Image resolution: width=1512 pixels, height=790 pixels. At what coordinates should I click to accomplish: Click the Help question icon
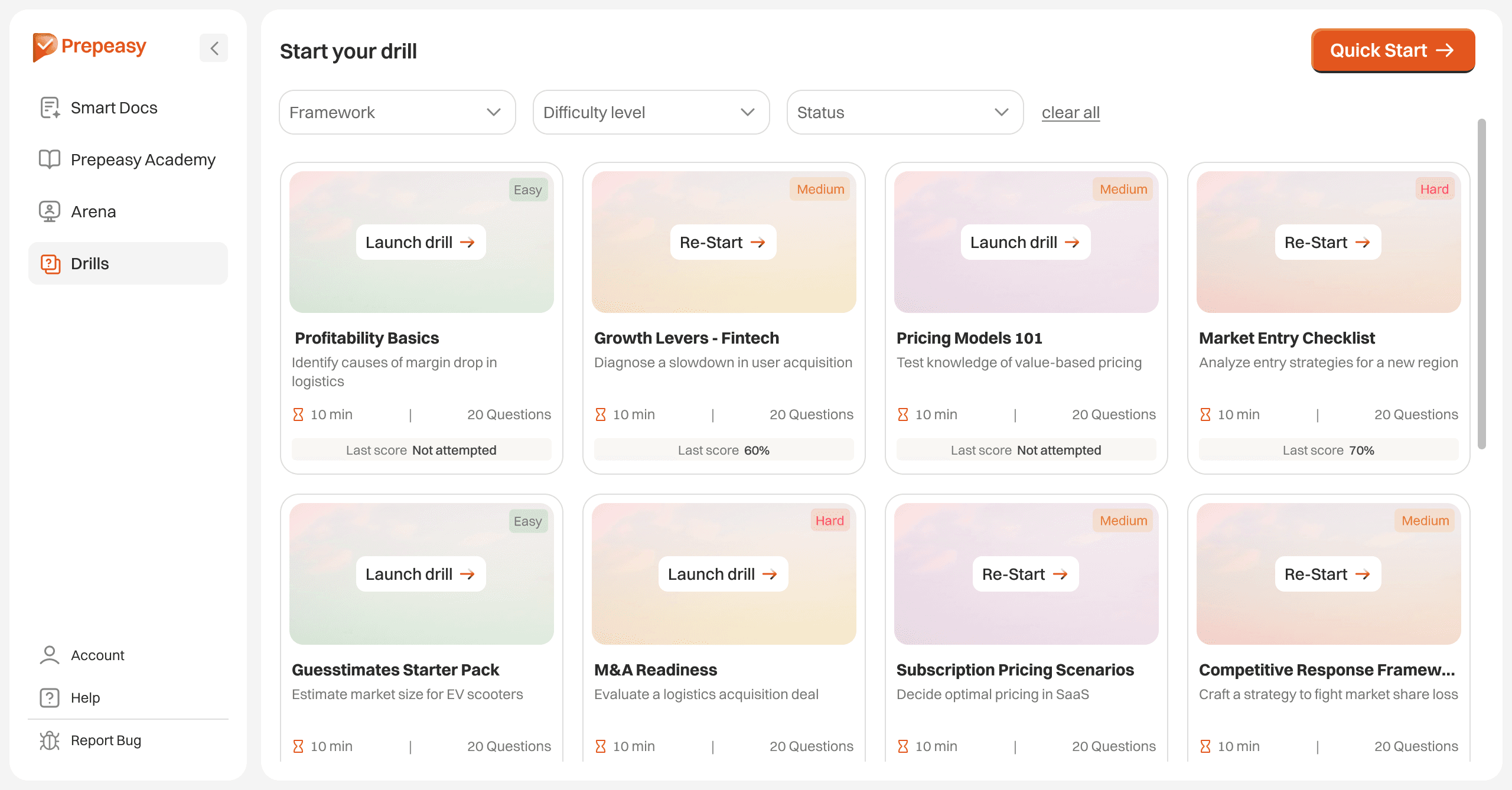50,697
